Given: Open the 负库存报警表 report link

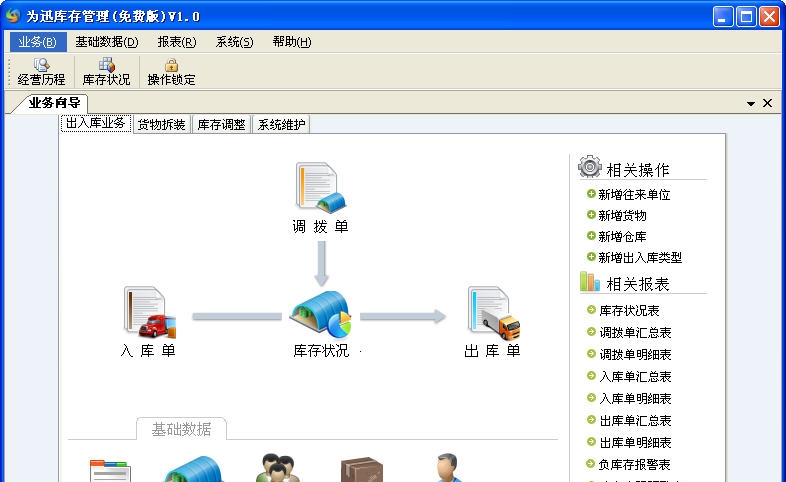Looking at the screenshot, I should click(634, 465).
